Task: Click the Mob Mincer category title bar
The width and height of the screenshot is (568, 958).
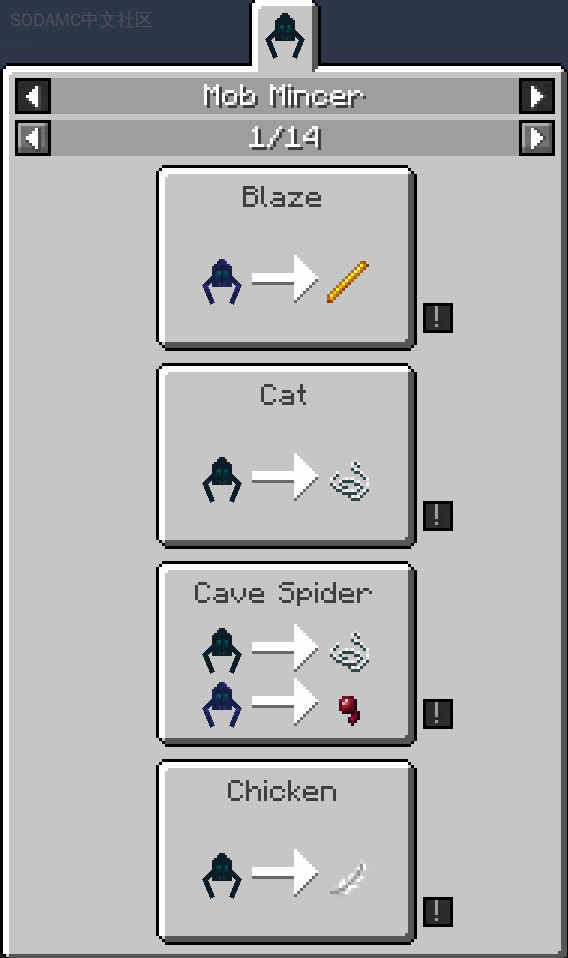Action: pos(284,97)
